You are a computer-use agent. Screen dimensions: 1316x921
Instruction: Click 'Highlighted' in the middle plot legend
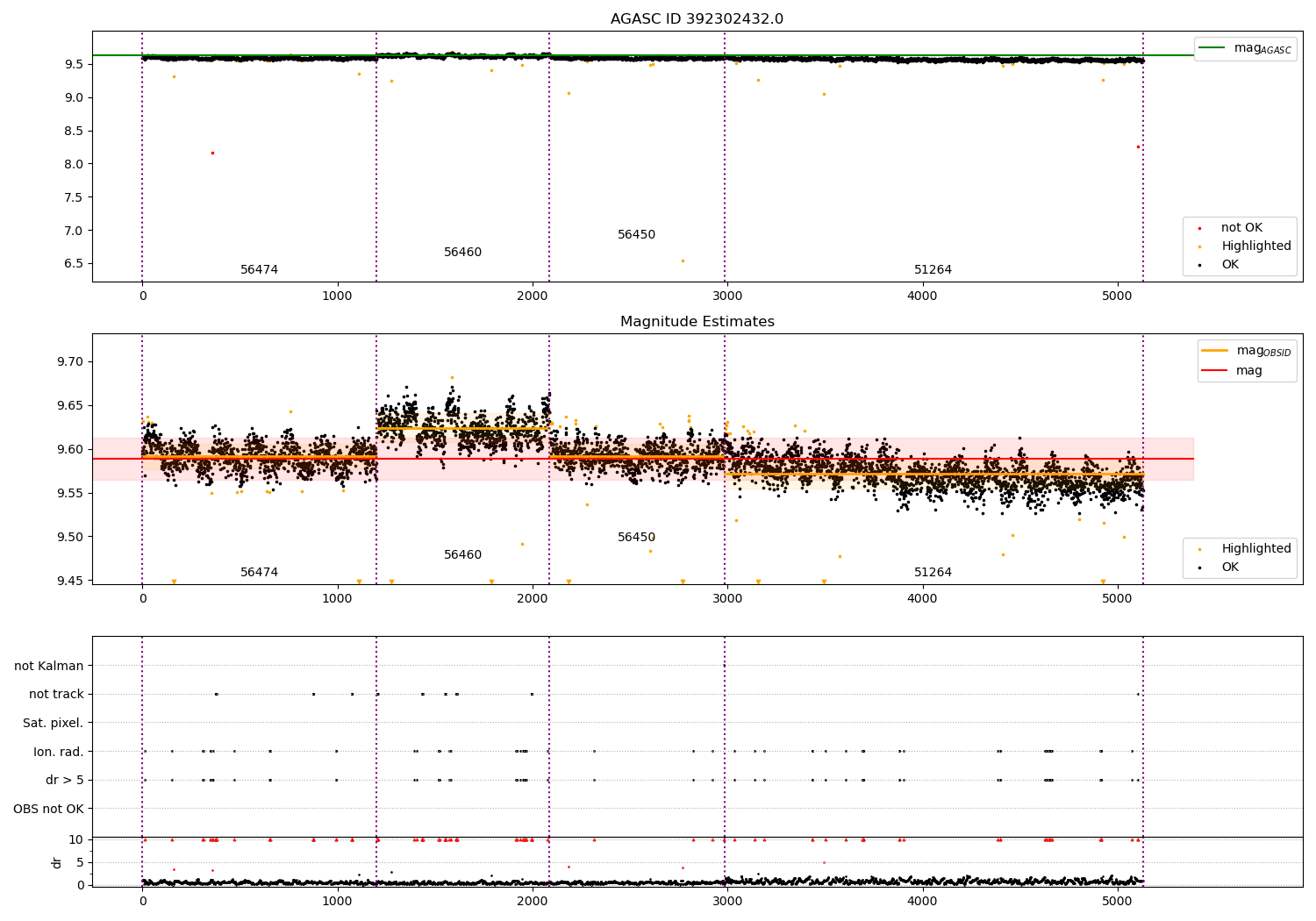click(1255, 549)
